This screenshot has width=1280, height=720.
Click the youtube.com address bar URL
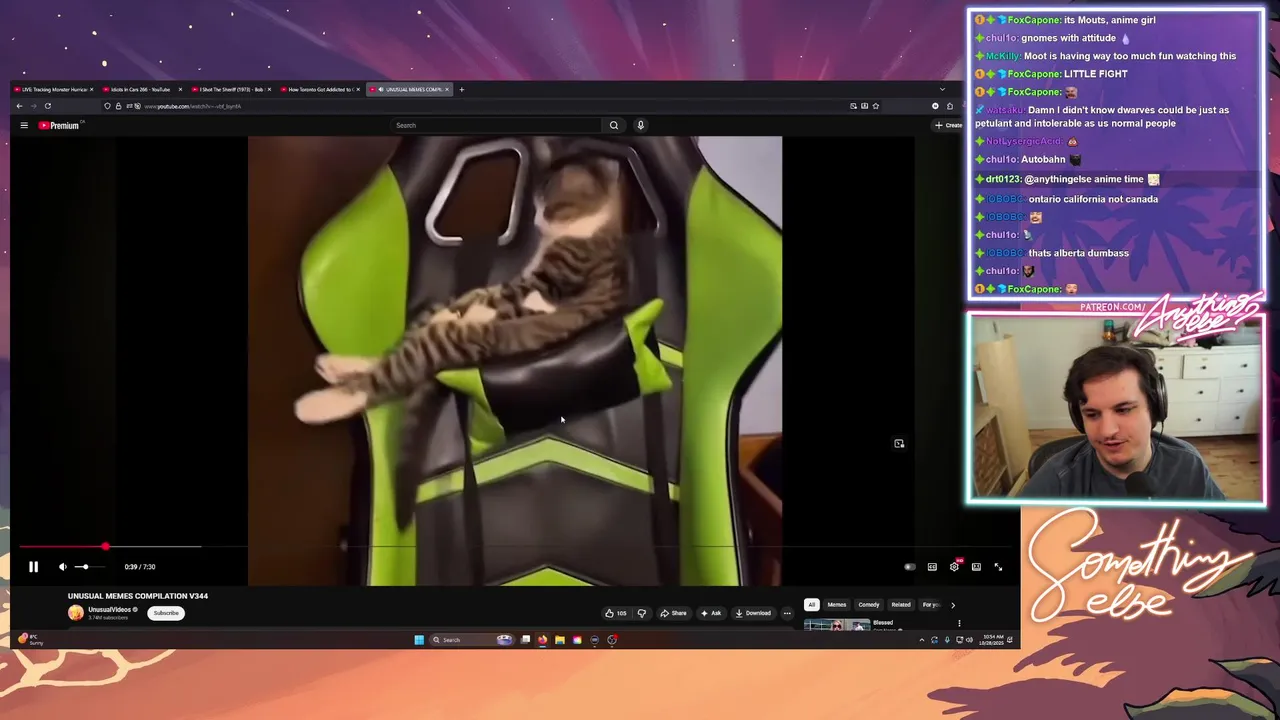pyautogui.click(x=192, y=106)
